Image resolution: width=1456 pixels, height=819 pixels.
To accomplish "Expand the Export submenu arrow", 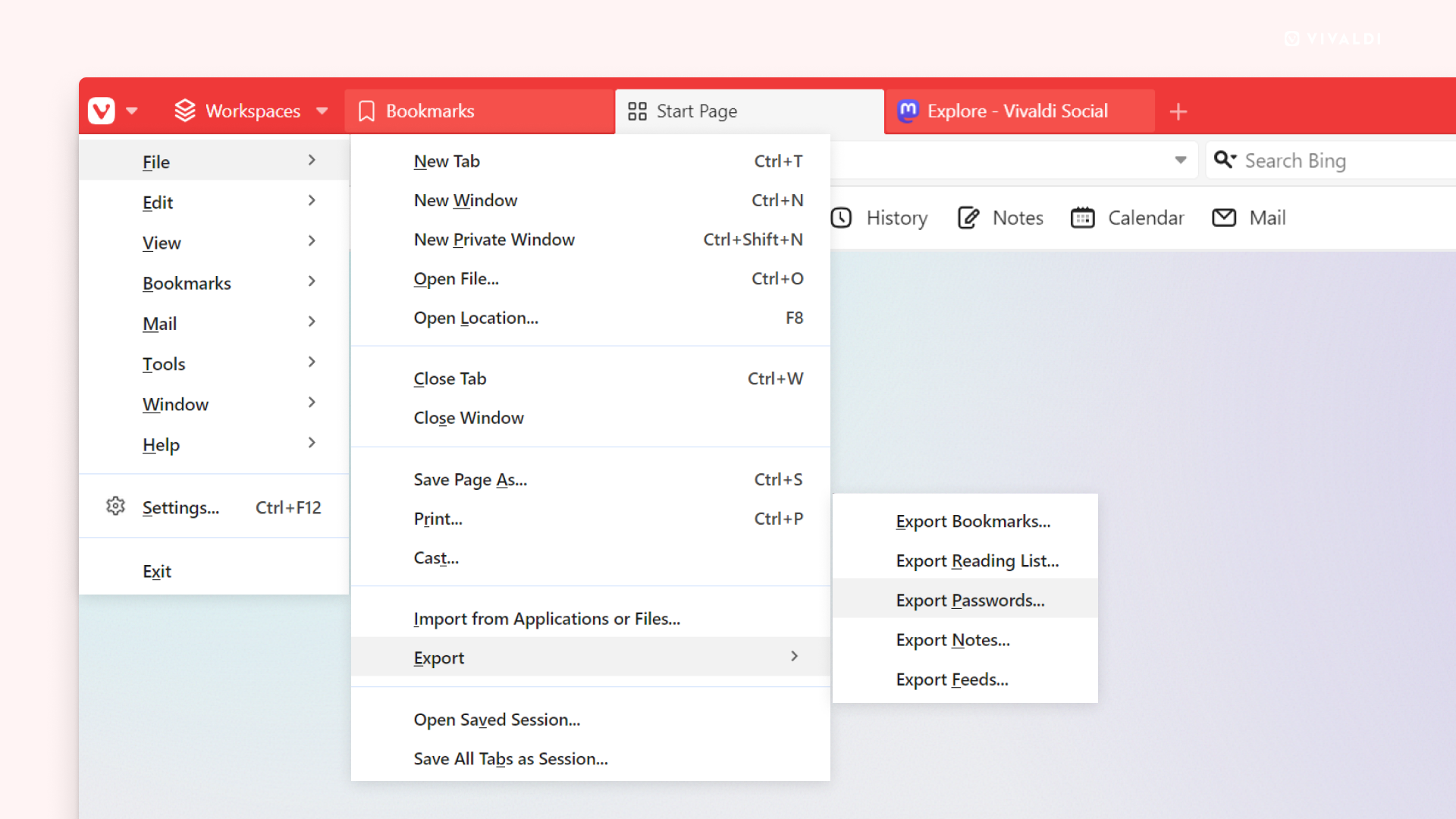I will 794,656.
